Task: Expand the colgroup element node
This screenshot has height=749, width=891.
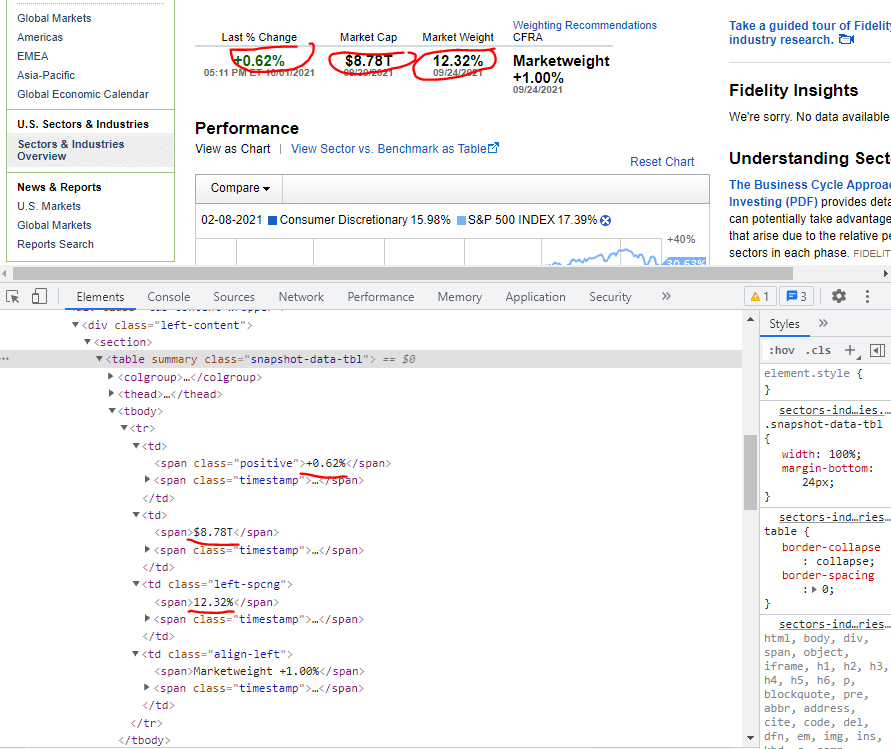Action: (x=110, y=377)
